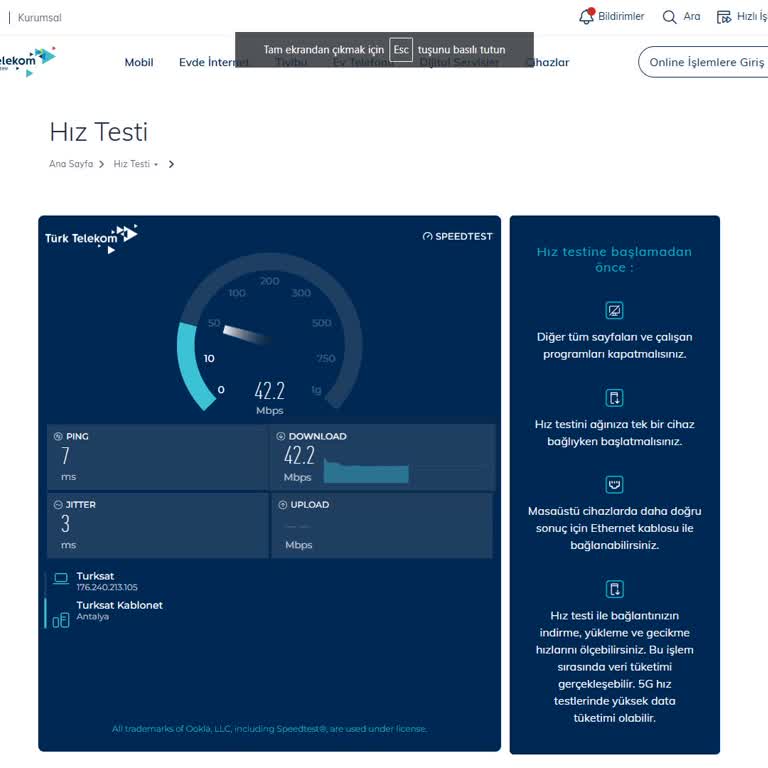Click the 'Hız testine başlamadan önce' heading
This screenshot has width=768, height=768.
point(614,260)
